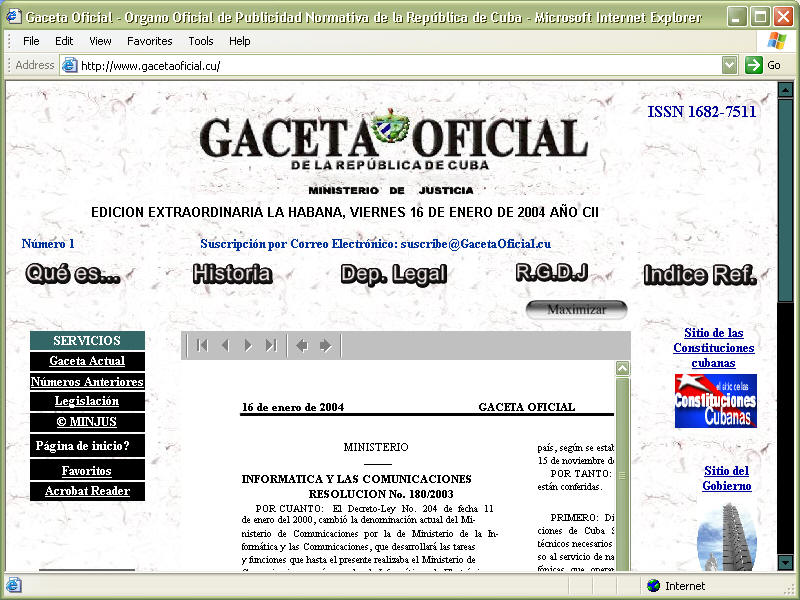The width and height of the screenshot is (800, 600).
Task: Open Sitio de las Constituciones cubanas link
Action: (x=713, y=348)
